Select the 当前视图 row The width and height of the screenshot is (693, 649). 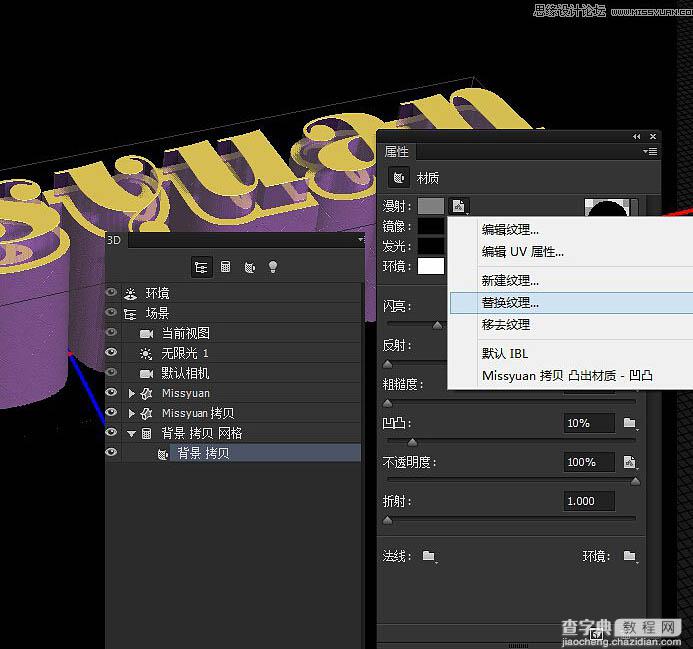241,333
